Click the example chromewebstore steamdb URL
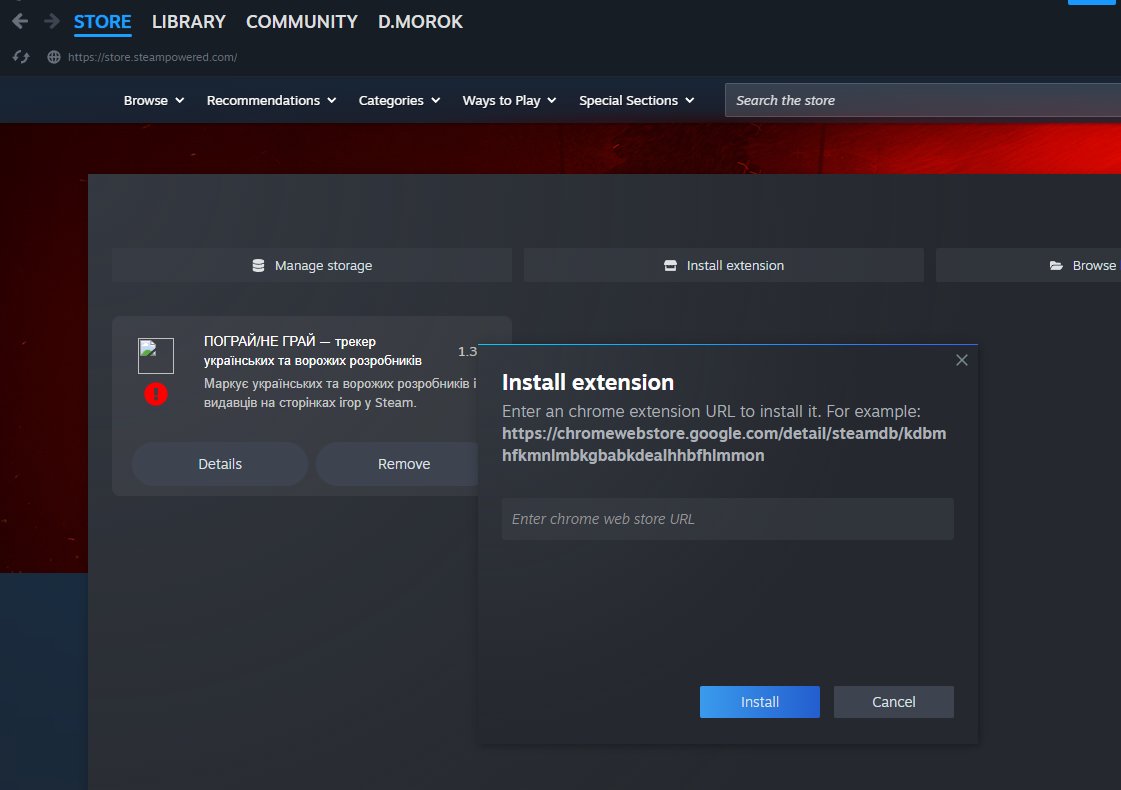 [724, 444]
